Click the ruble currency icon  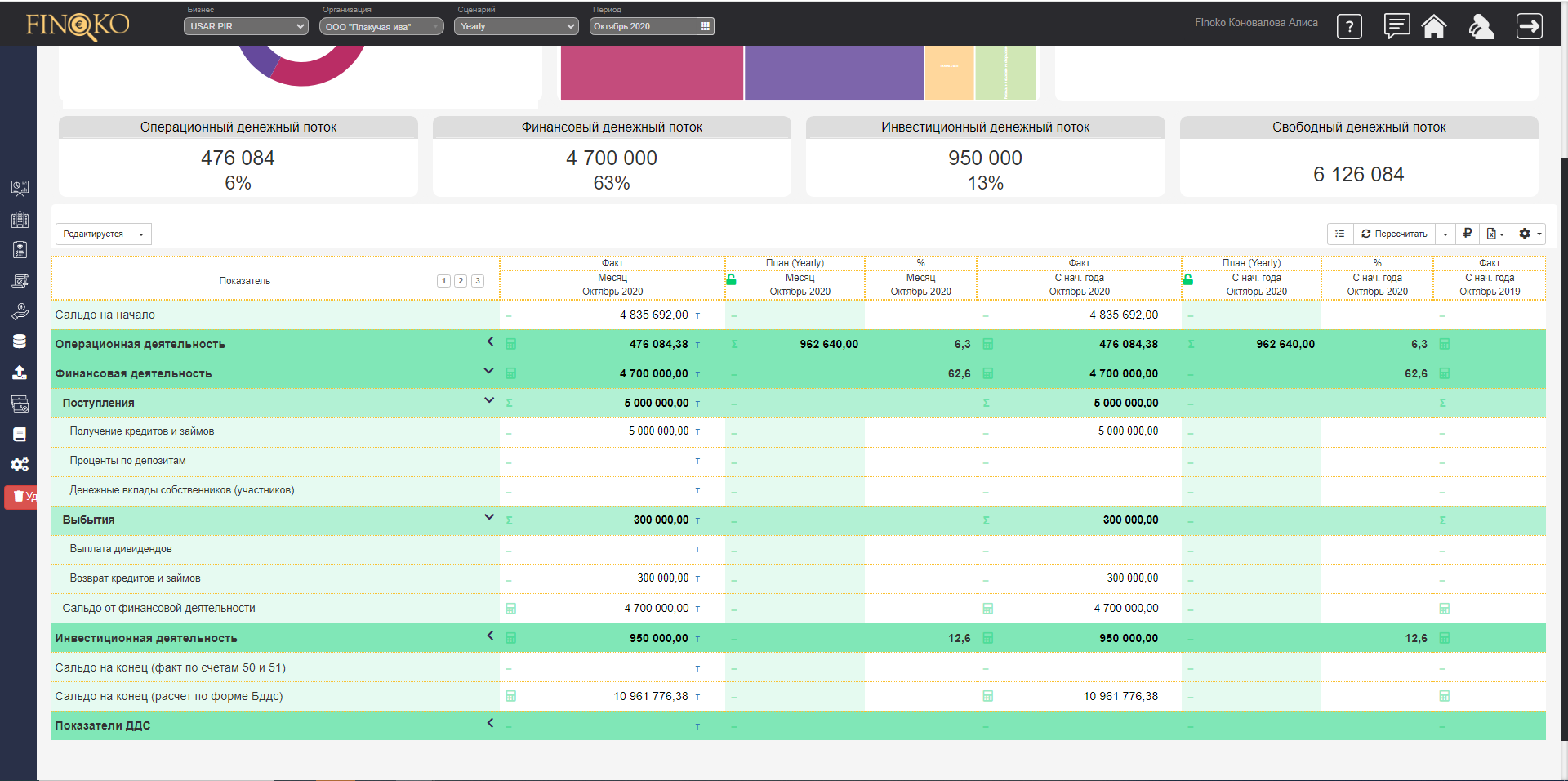[1468, 234]
